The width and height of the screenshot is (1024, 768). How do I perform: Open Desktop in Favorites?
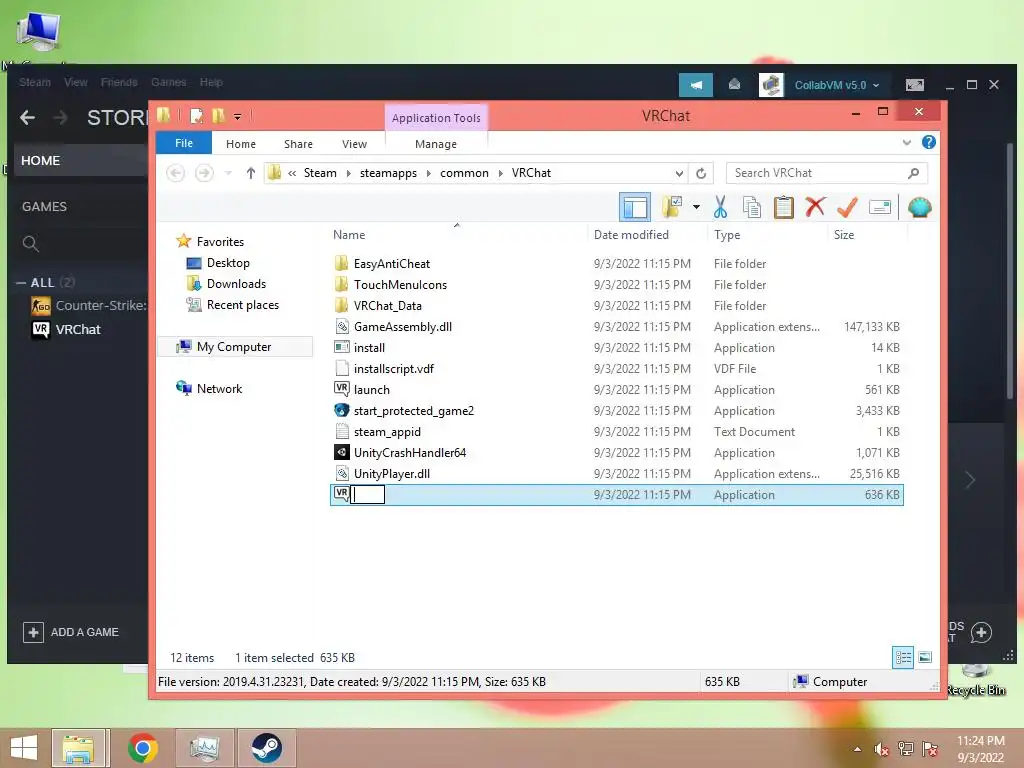(x=228, y=263)
